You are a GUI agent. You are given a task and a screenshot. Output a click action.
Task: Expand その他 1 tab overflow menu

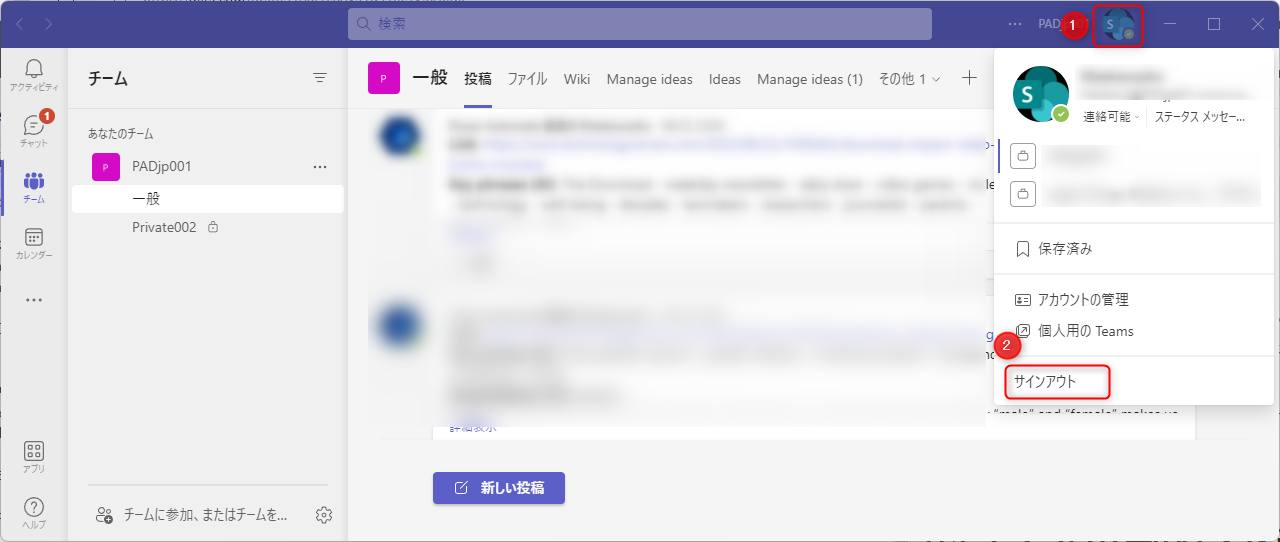click(x=909, y=79)
